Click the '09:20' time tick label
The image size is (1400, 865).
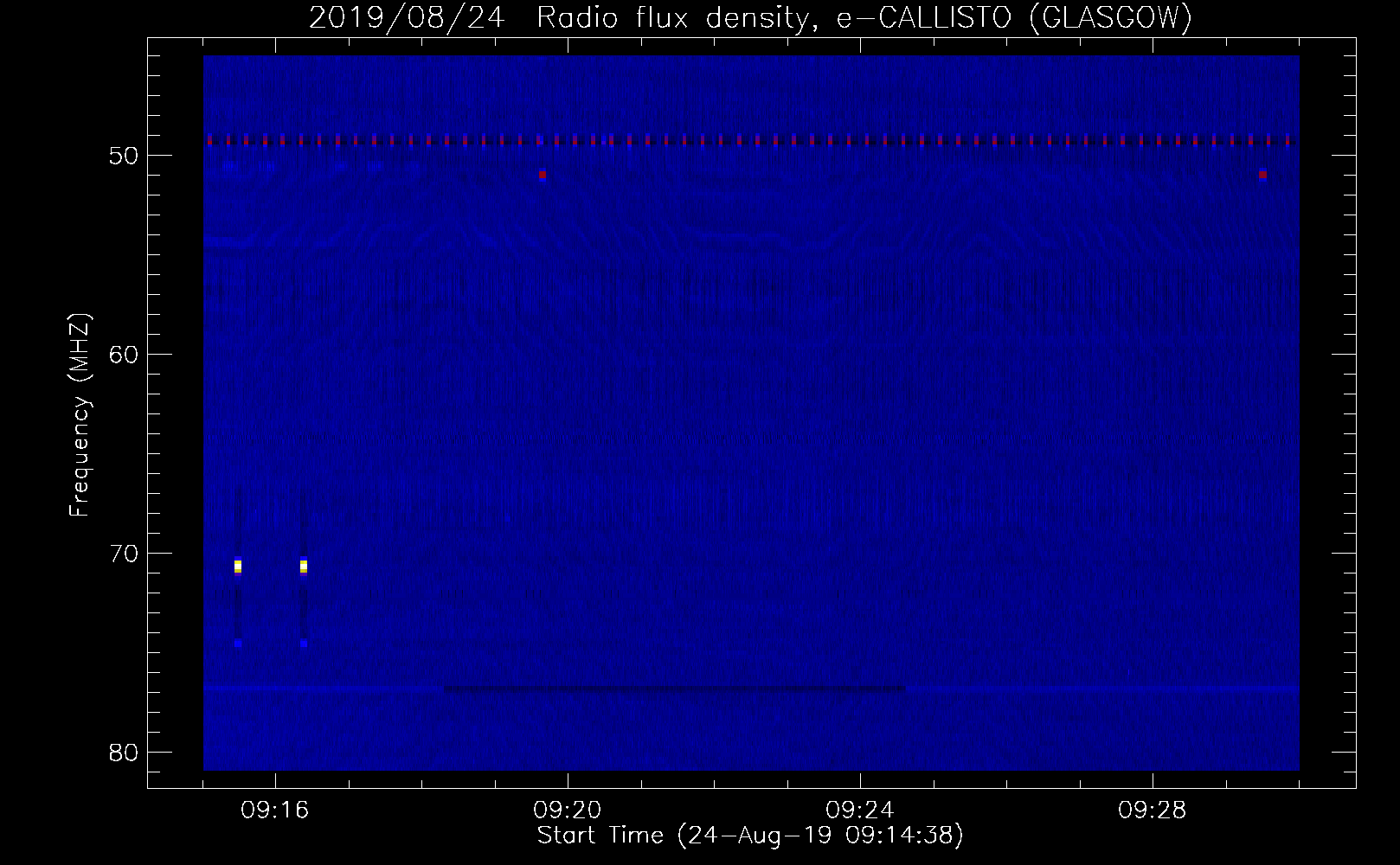click(x=568, y=811)
